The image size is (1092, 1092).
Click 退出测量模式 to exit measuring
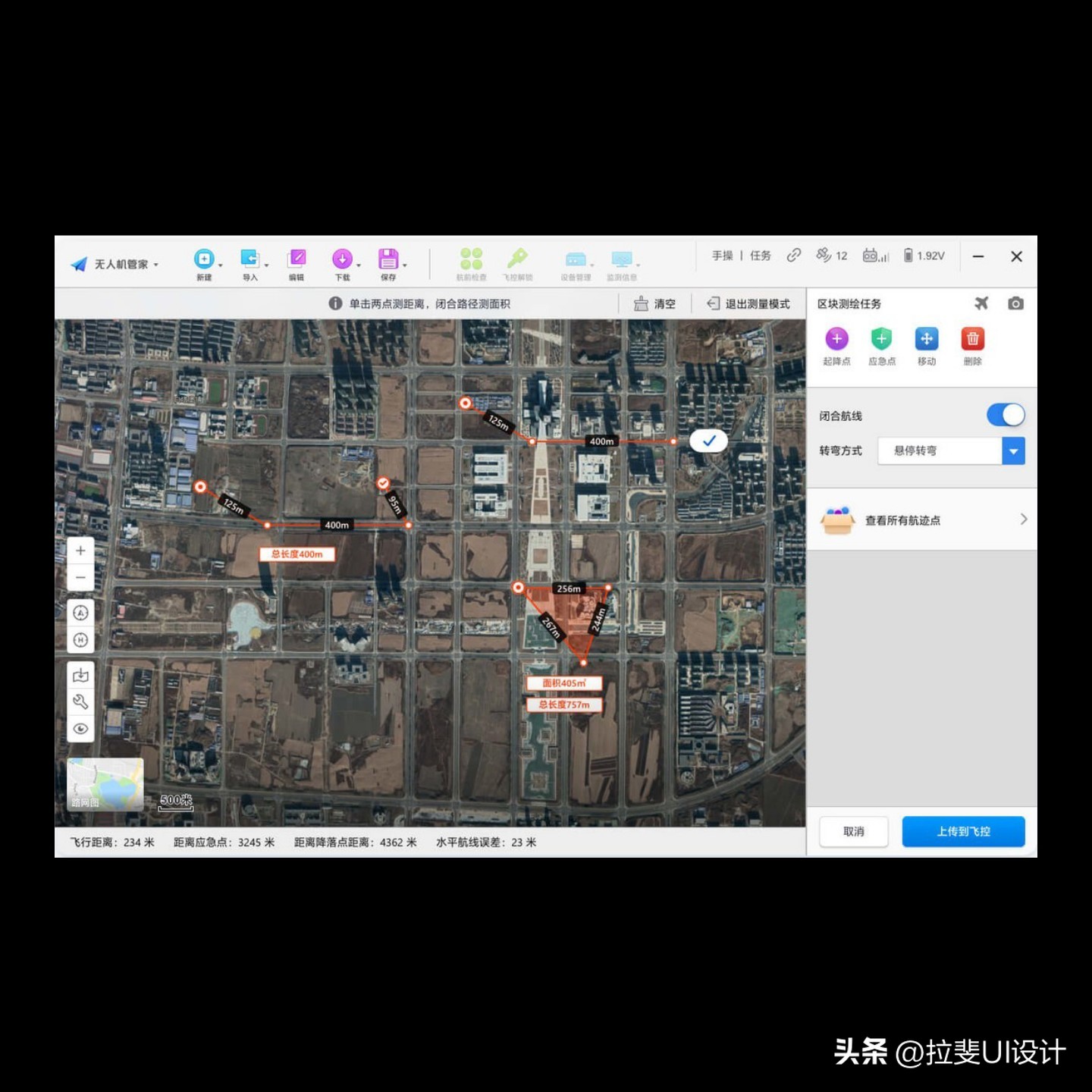pos(748,303)
